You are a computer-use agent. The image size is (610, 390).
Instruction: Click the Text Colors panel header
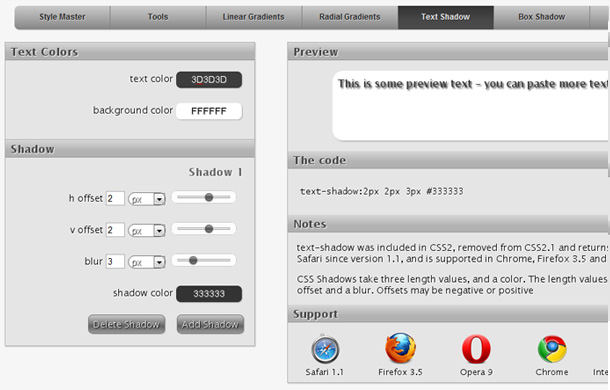coord(130,52)
